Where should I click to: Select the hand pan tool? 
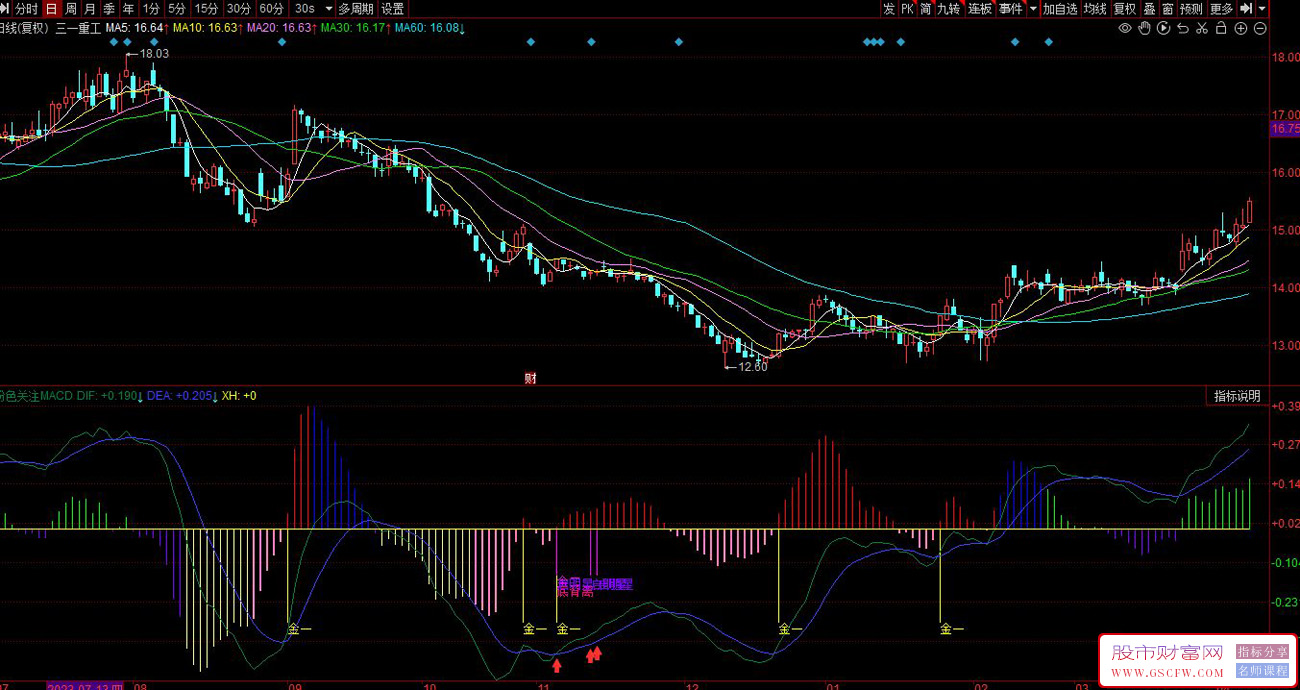(x=1144, y=28)
